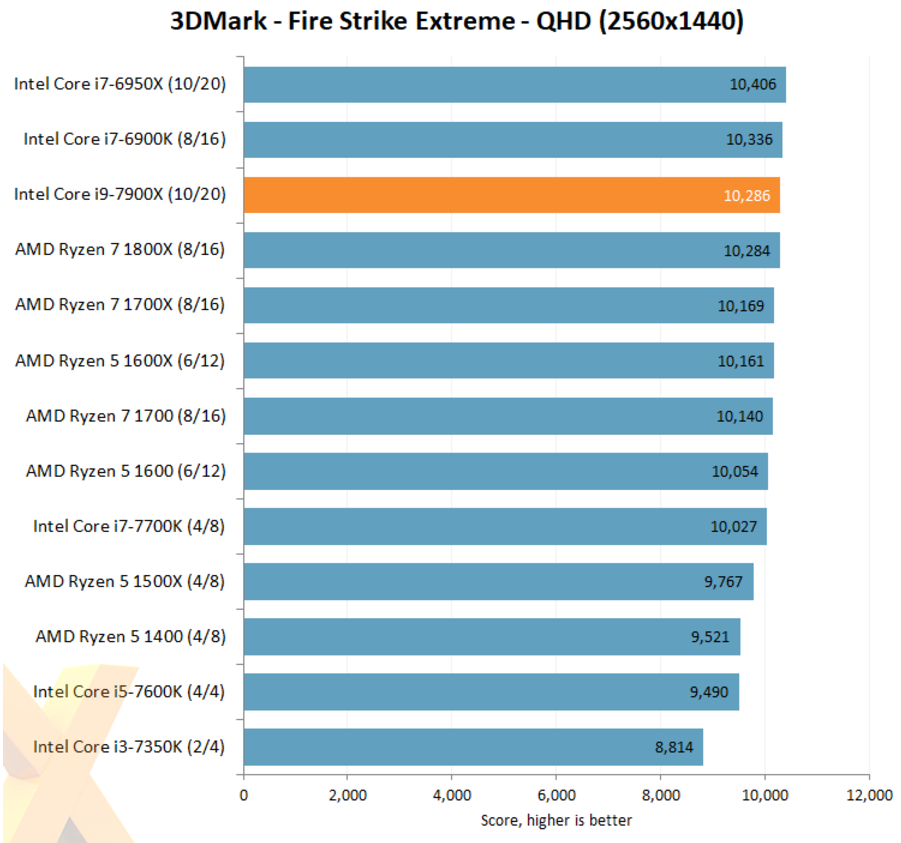The width and height of the screenshot is (901, 843).
Task: Select the 'Intel Core i7-7700K (4/8)' label
Action: coord(129,526)
